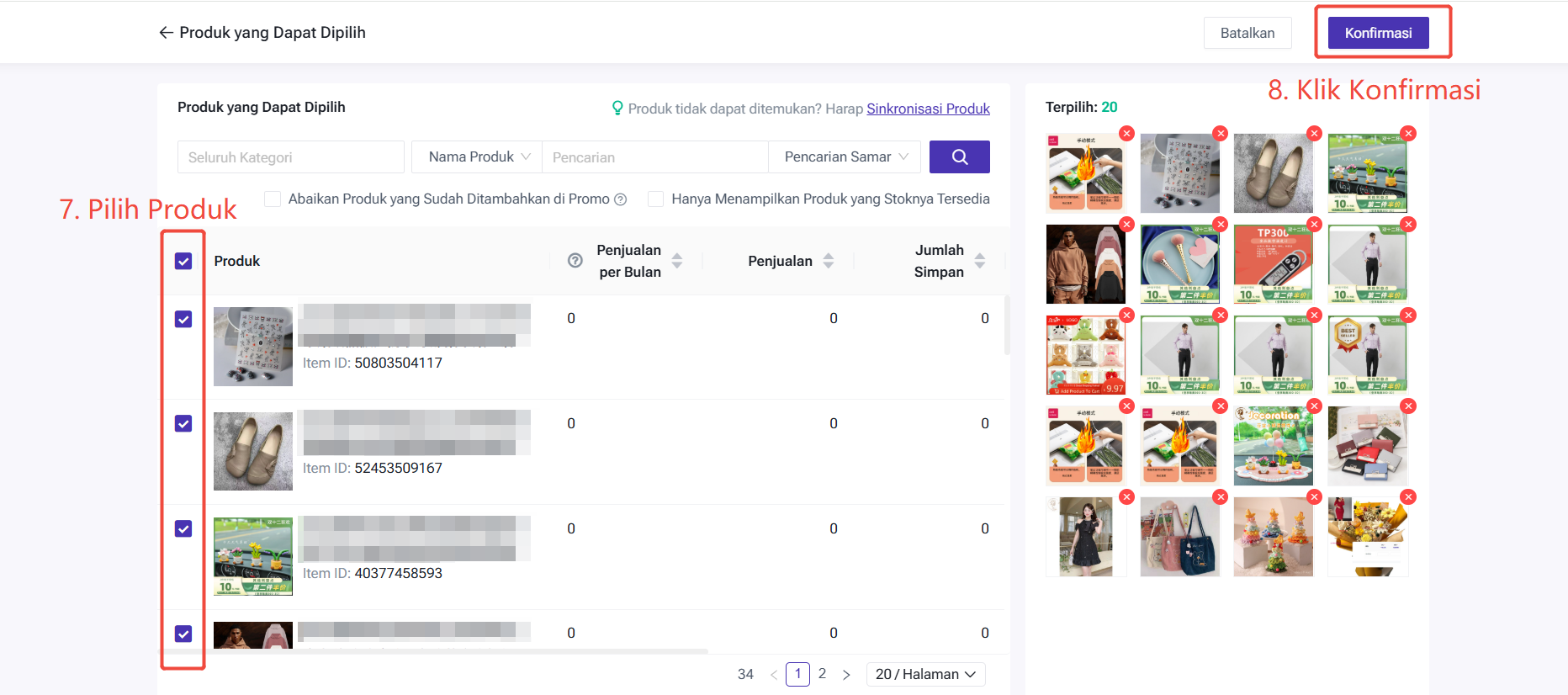The image size is (1568, 695).
Task: Expand the Pencarian Samar dropdown
Action: coord(845,157)
